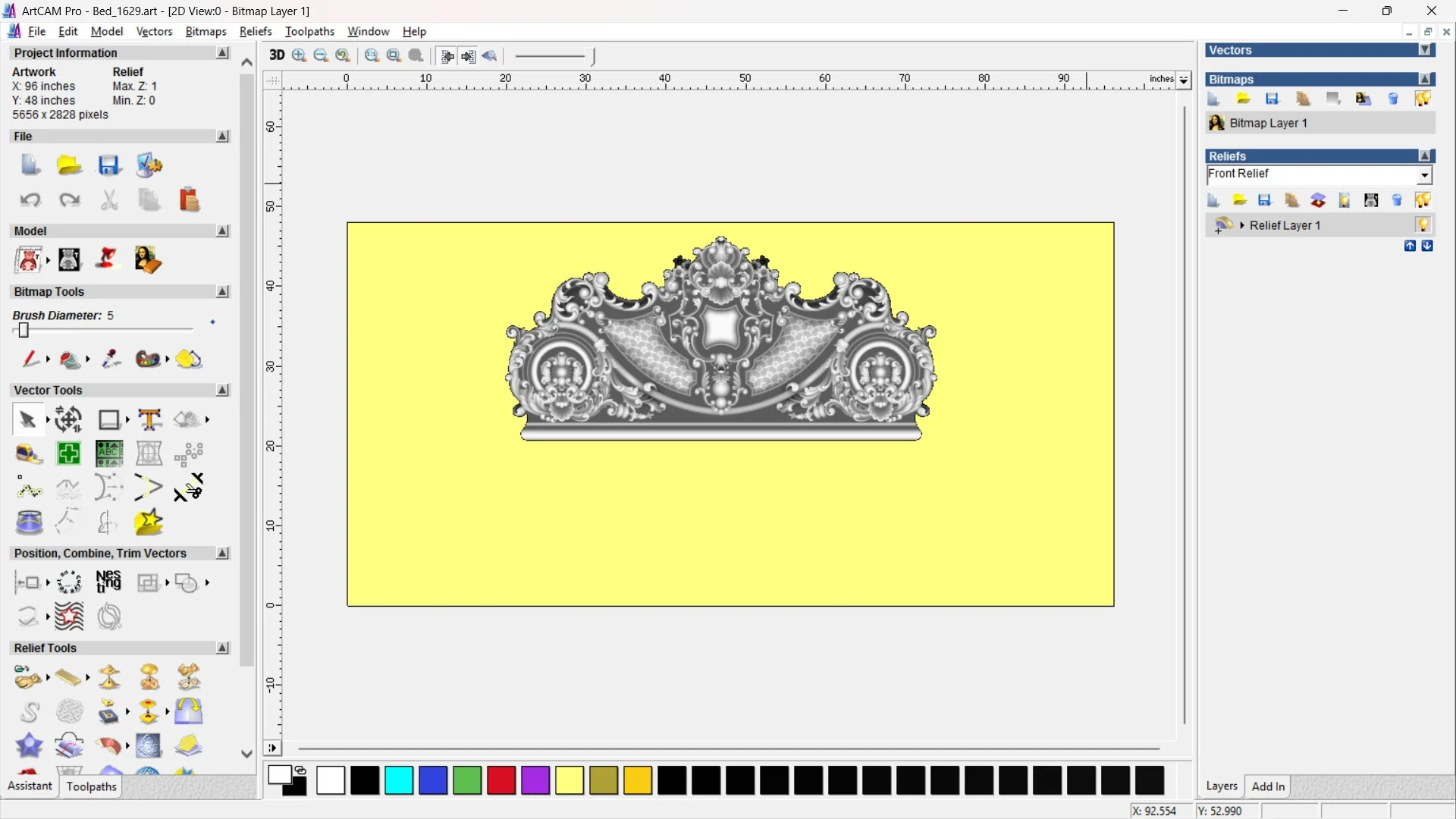The image size is (1456, 819).
Task: Open the Add In tab
Action: tap(1268, 786)
